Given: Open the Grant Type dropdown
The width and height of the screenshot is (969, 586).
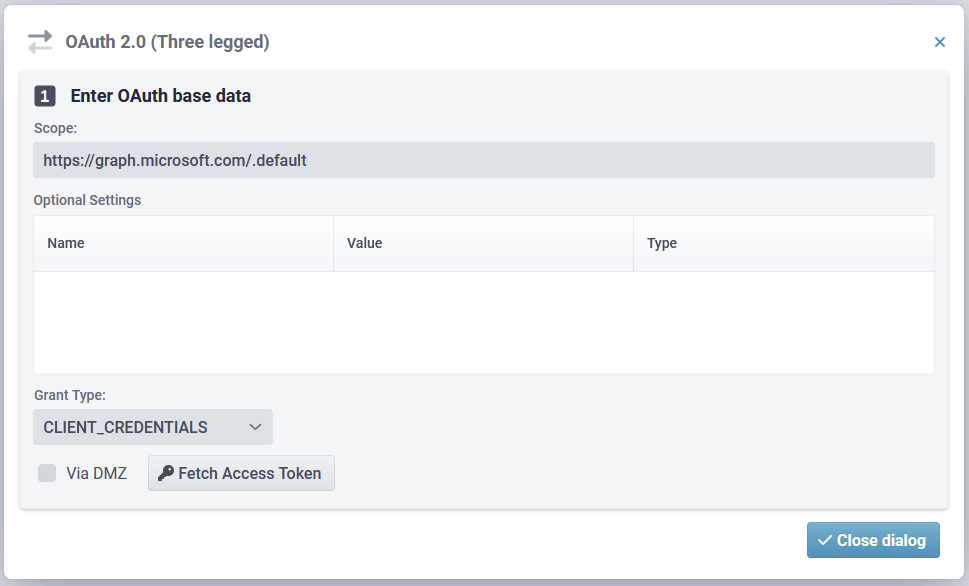Looking at the screenshot, I should pos(152,427).
